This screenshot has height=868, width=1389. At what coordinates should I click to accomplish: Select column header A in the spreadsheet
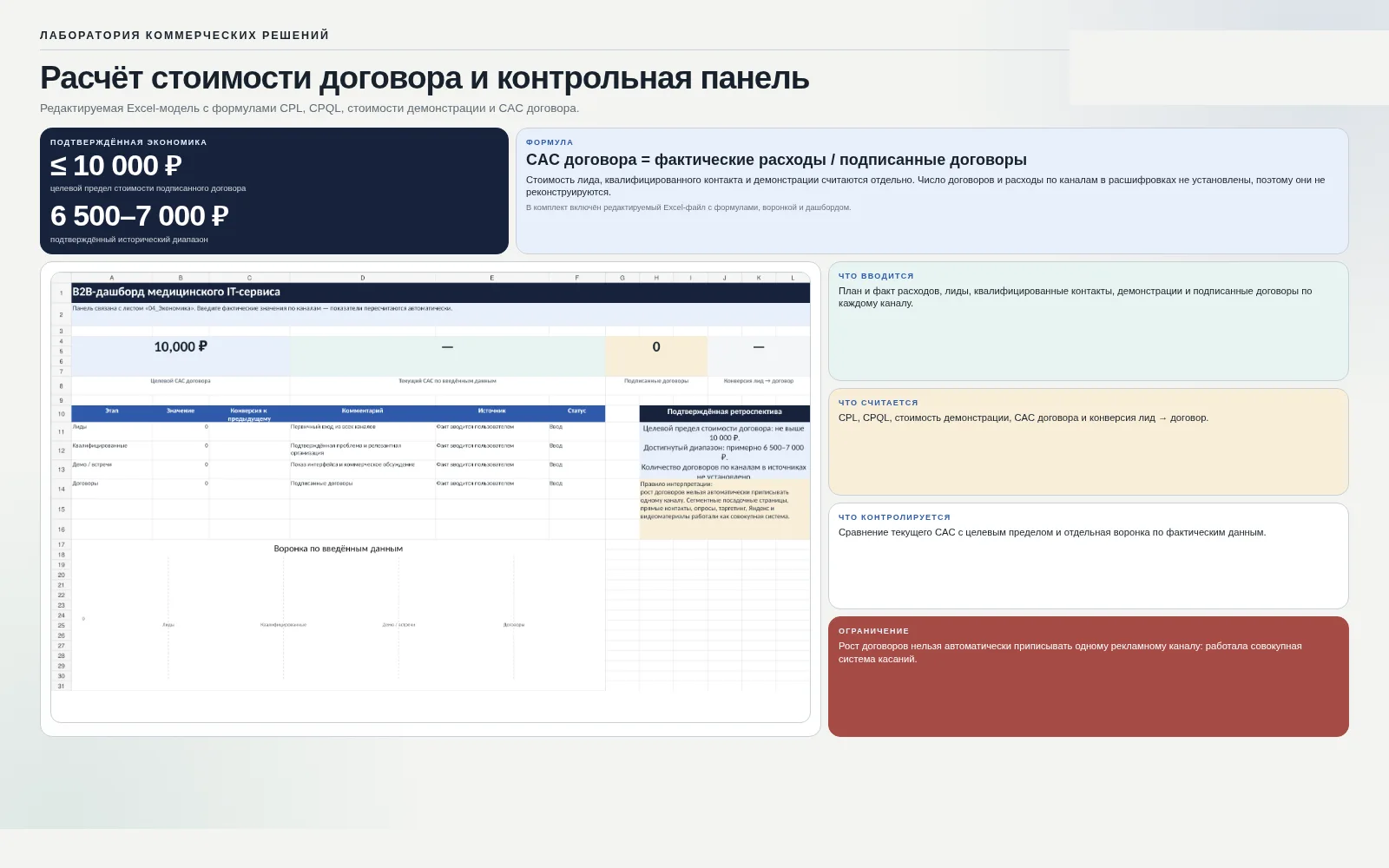(x=112, y=278)
